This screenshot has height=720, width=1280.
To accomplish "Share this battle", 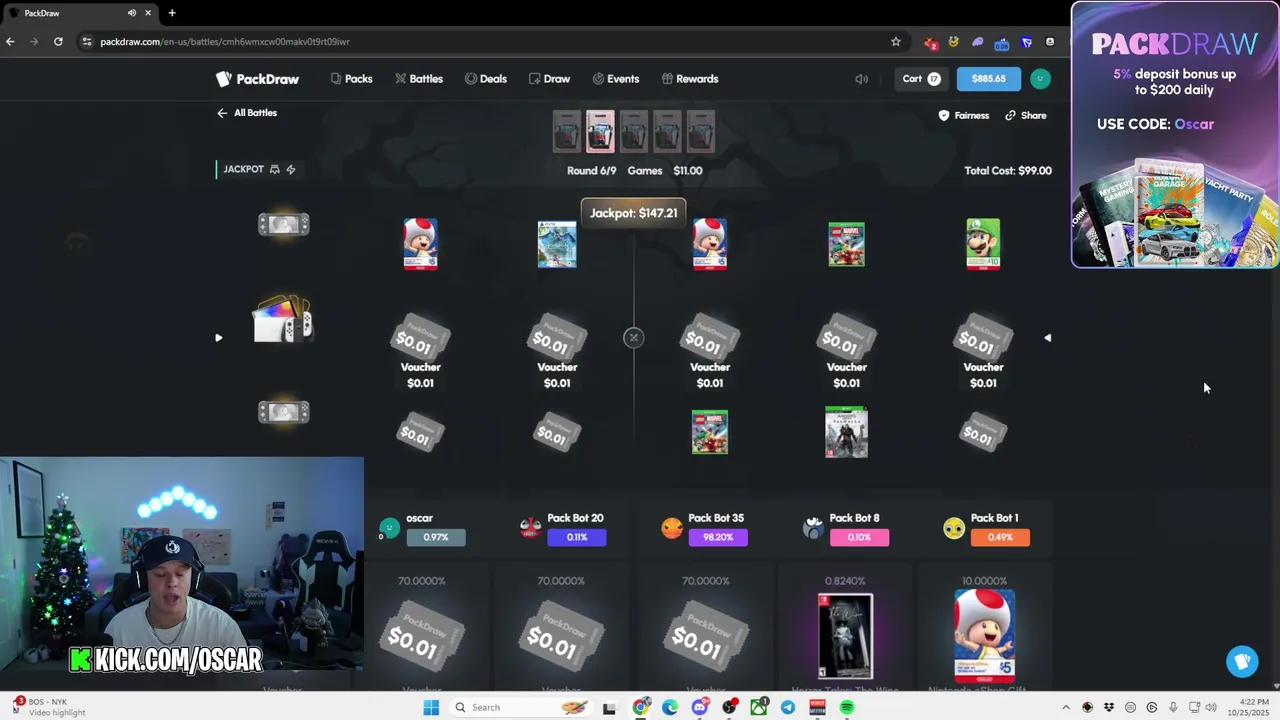I will (1026, 116).
